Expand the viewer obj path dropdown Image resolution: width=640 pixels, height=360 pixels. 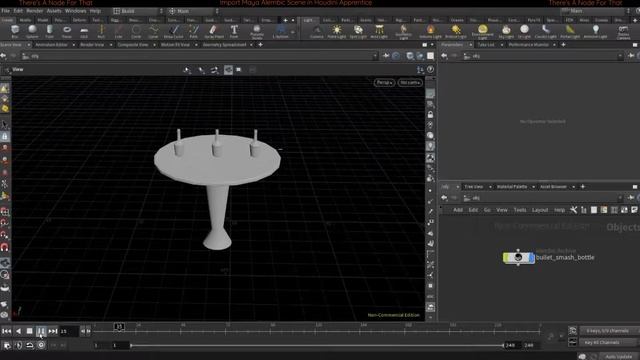375,56
